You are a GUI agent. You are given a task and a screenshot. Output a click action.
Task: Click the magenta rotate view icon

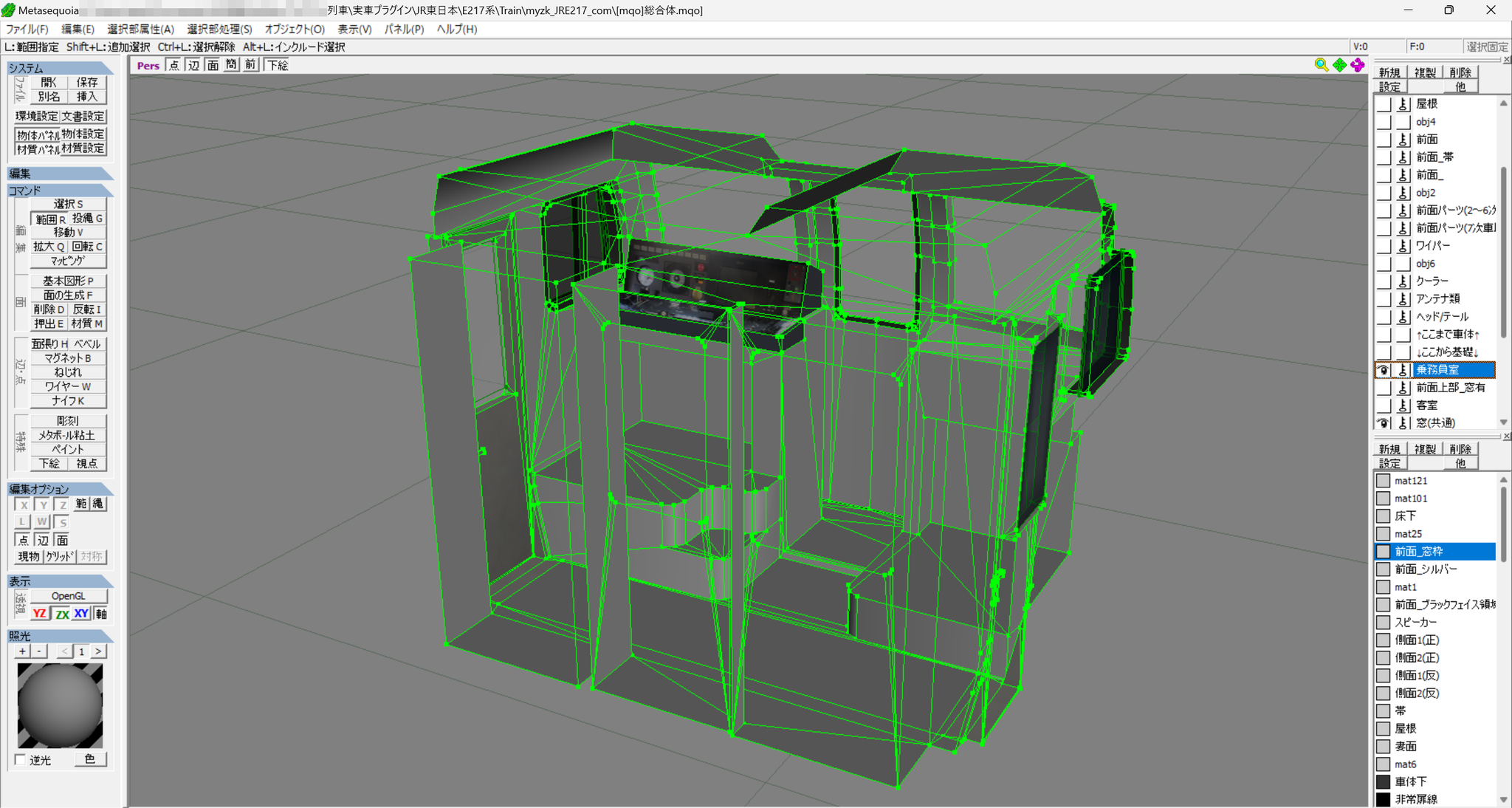tap(1358, 65)
